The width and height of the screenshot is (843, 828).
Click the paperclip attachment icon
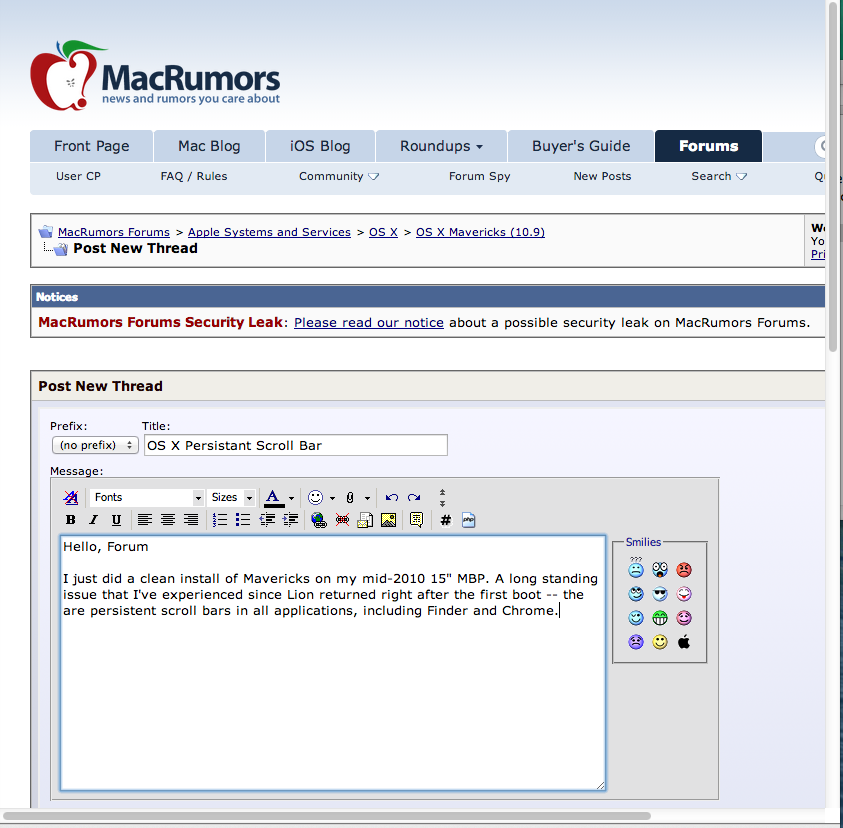click(350, 497)
